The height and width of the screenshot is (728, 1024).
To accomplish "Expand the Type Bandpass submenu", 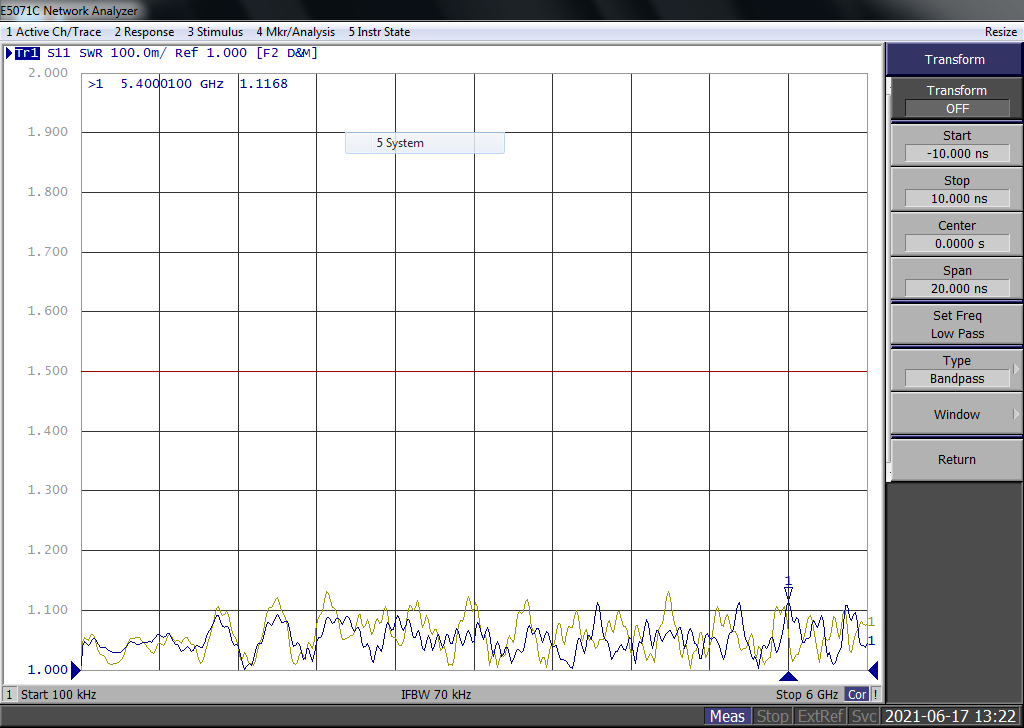I will (957, 370).
